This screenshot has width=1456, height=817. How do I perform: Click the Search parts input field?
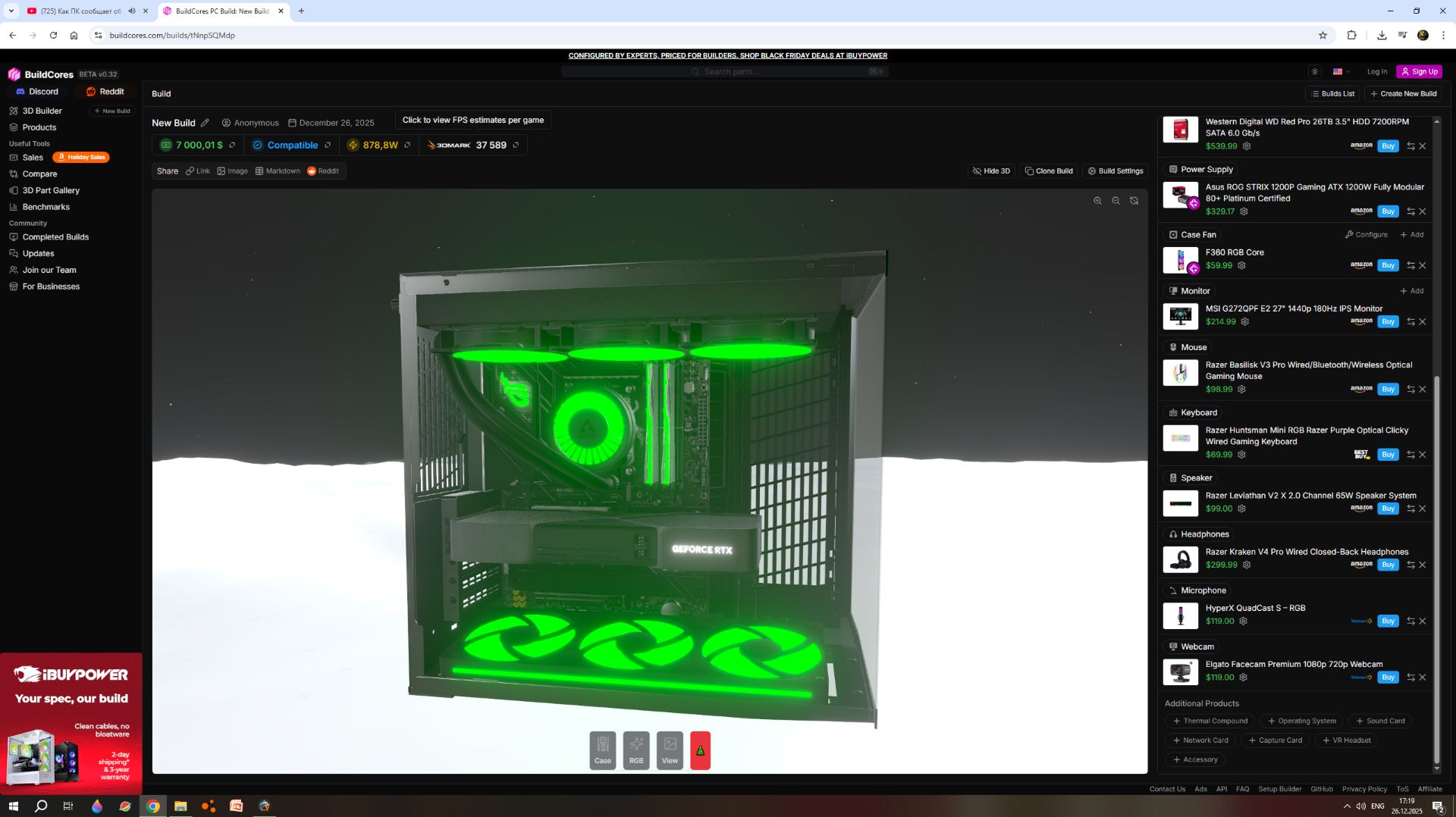(x=725, y=72)
